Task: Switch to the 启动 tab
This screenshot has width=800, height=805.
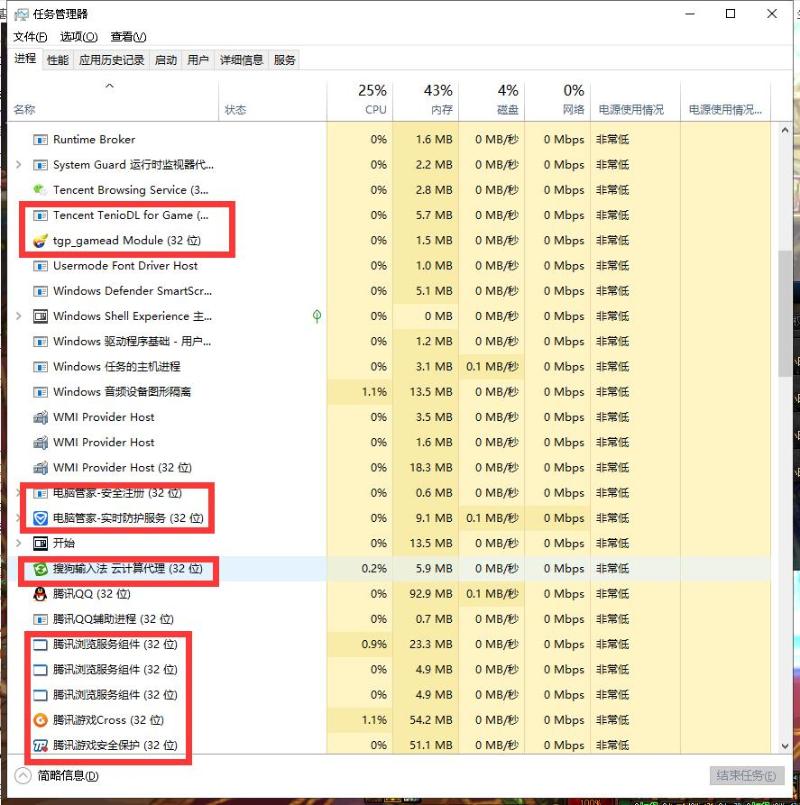Action: (x=165, y=60)
